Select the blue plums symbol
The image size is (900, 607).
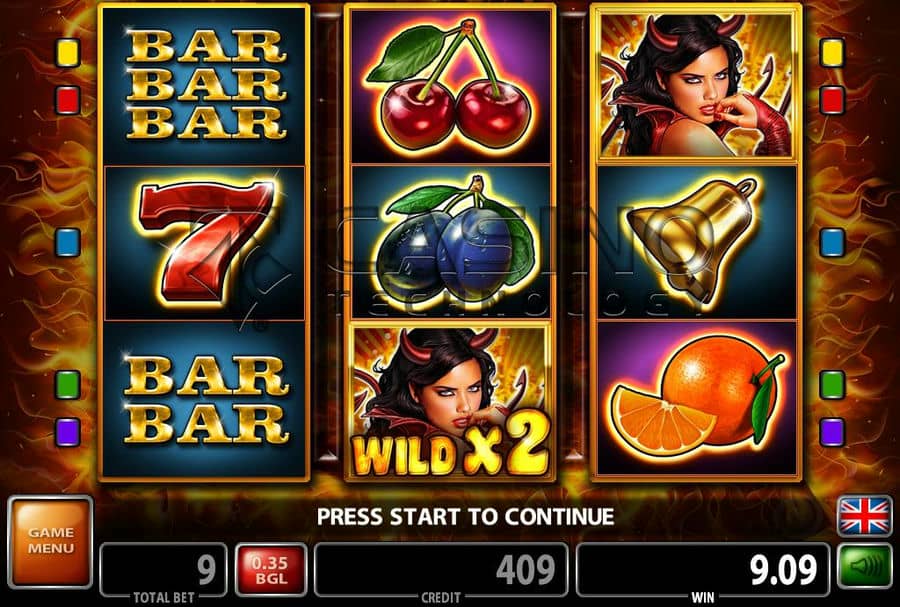point(451,242)
